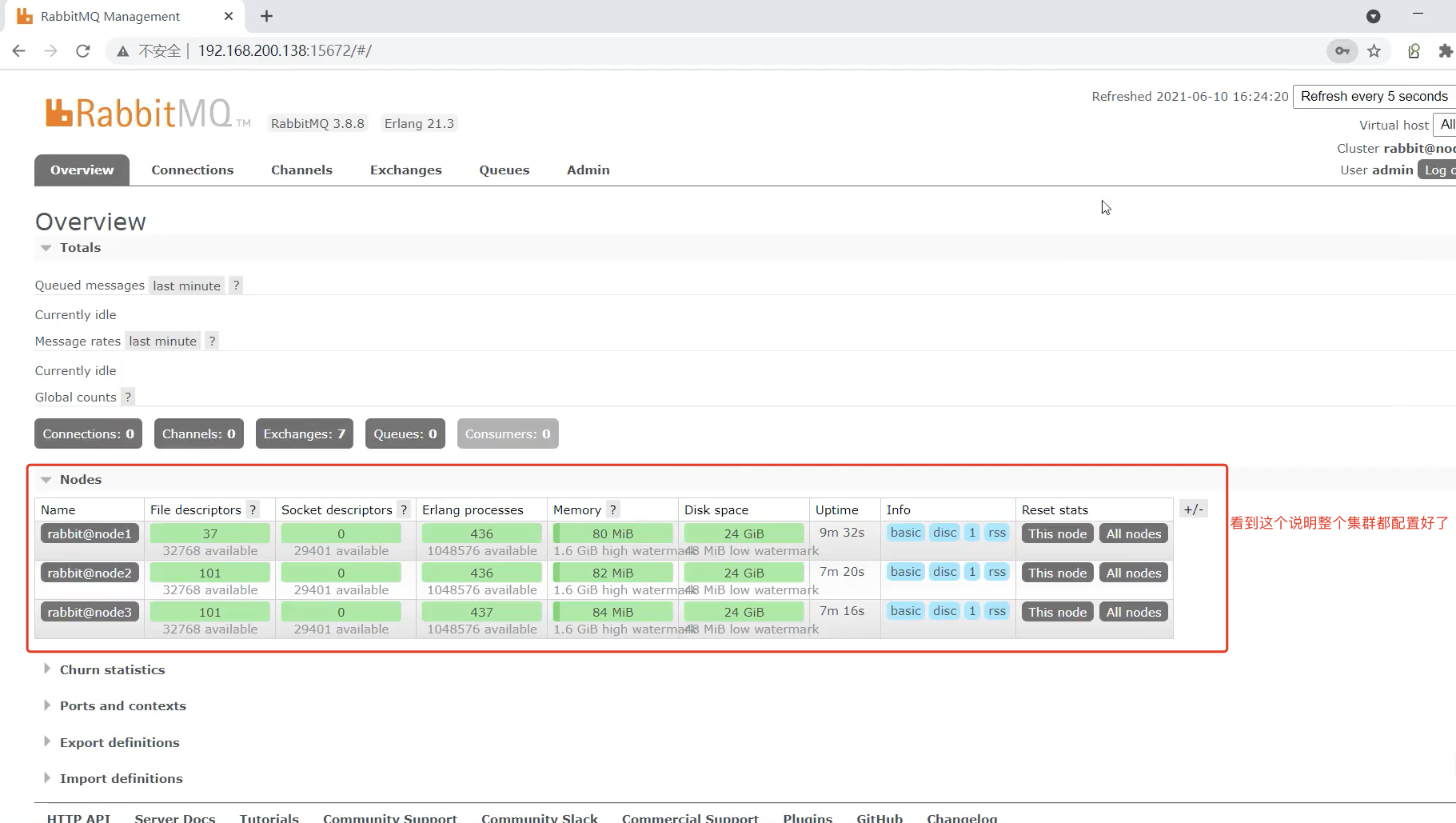Open the Virtual host dropdown
The width and height of the screenshot is (1456, 823).
(1445, 125)
